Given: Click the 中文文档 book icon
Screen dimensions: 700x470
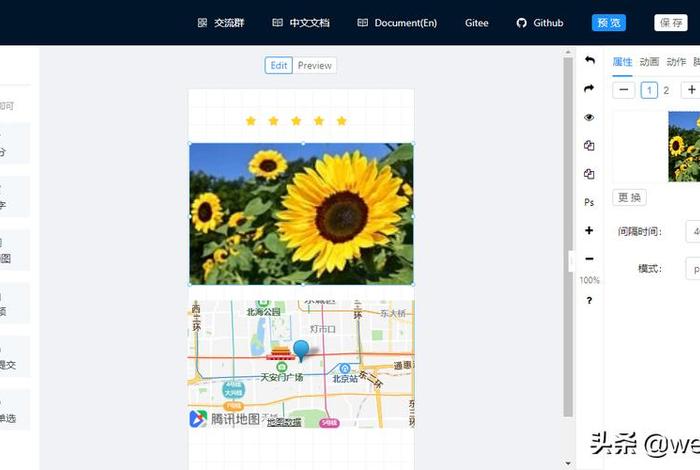Looking at the screenshot, I should click(x=277, y=22).
